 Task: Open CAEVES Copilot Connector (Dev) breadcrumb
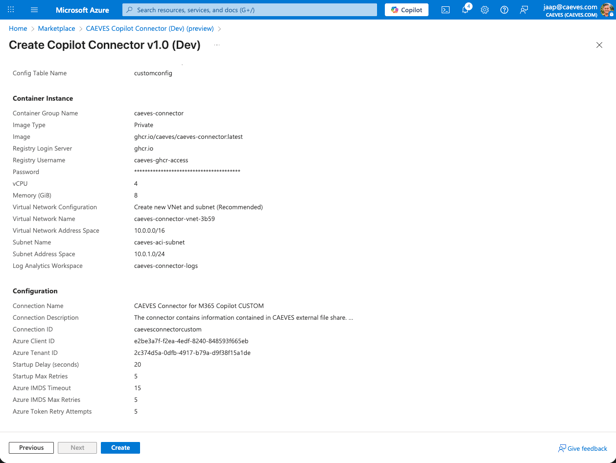coord(149,29)
